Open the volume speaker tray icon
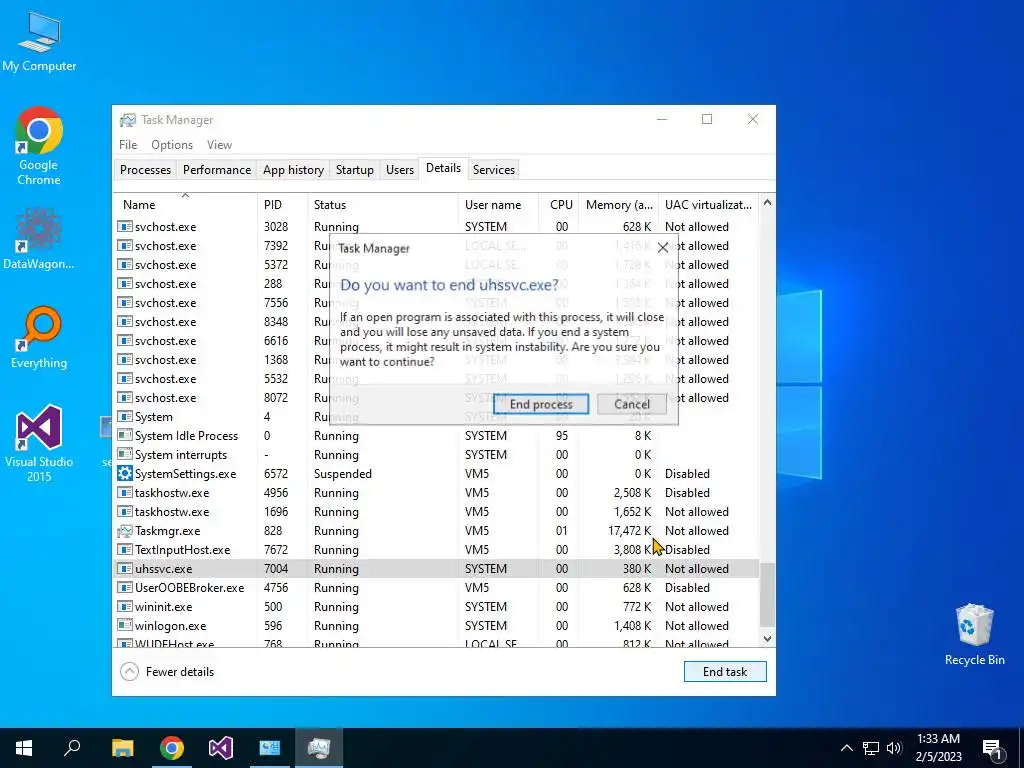Image resolution: width=1024 pixels, height=768 pixels. click(894, 748)
